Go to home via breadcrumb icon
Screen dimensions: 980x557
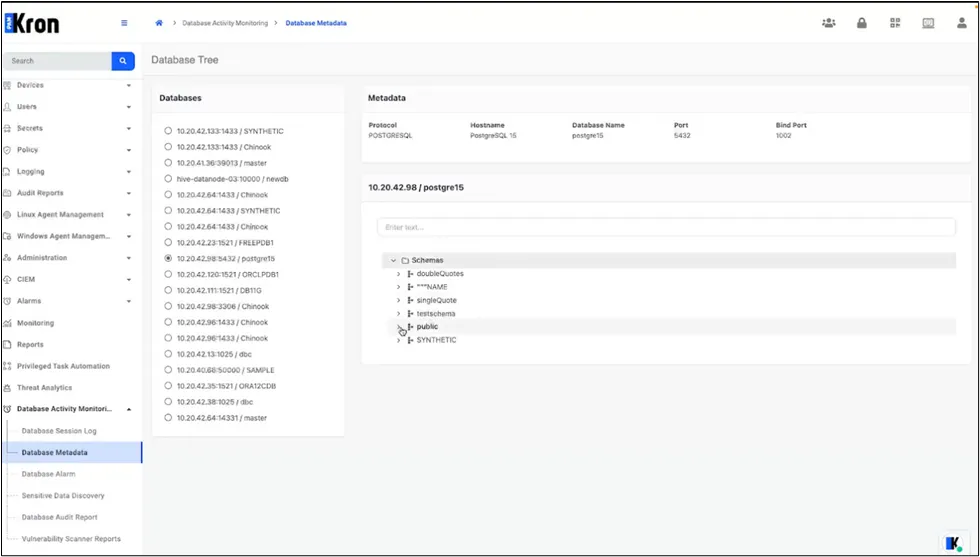point(159,23)
